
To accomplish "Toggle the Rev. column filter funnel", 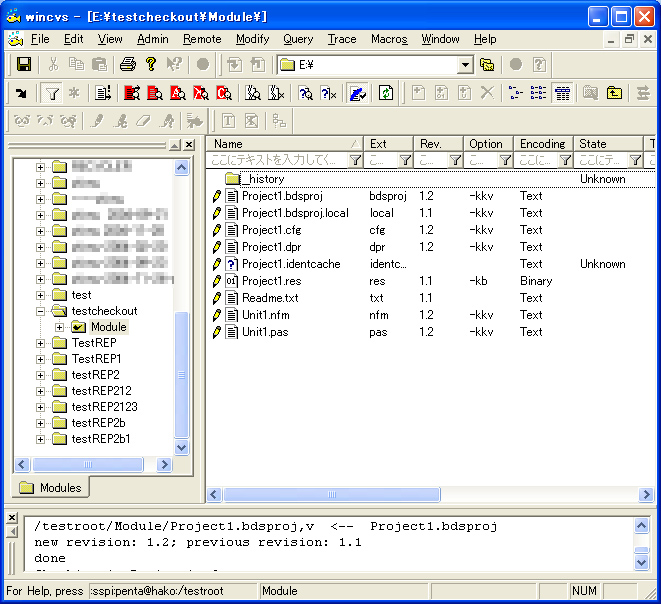I will [x=455, y=160].
